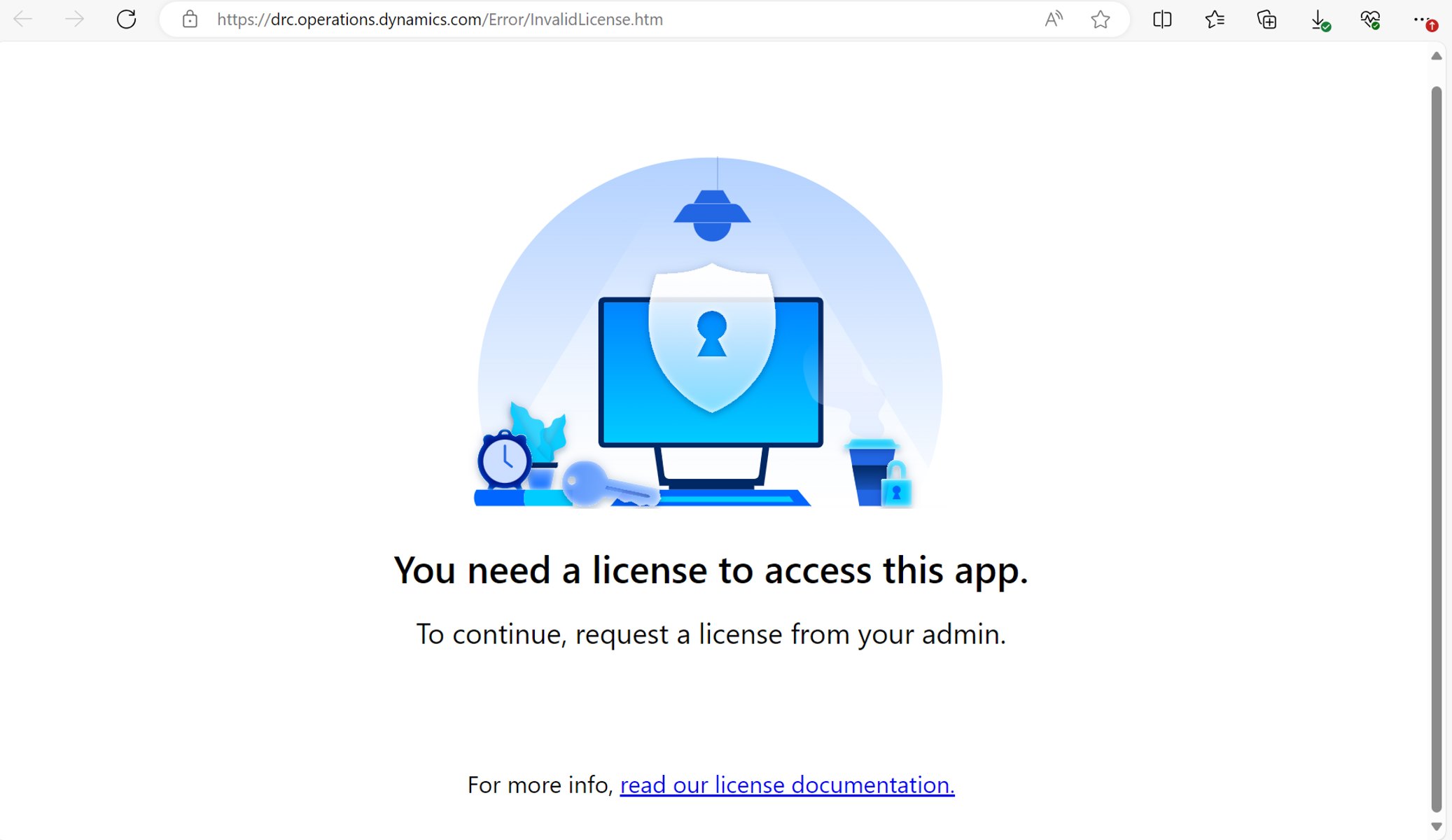Click the browser Back arrow

[23, 20]
